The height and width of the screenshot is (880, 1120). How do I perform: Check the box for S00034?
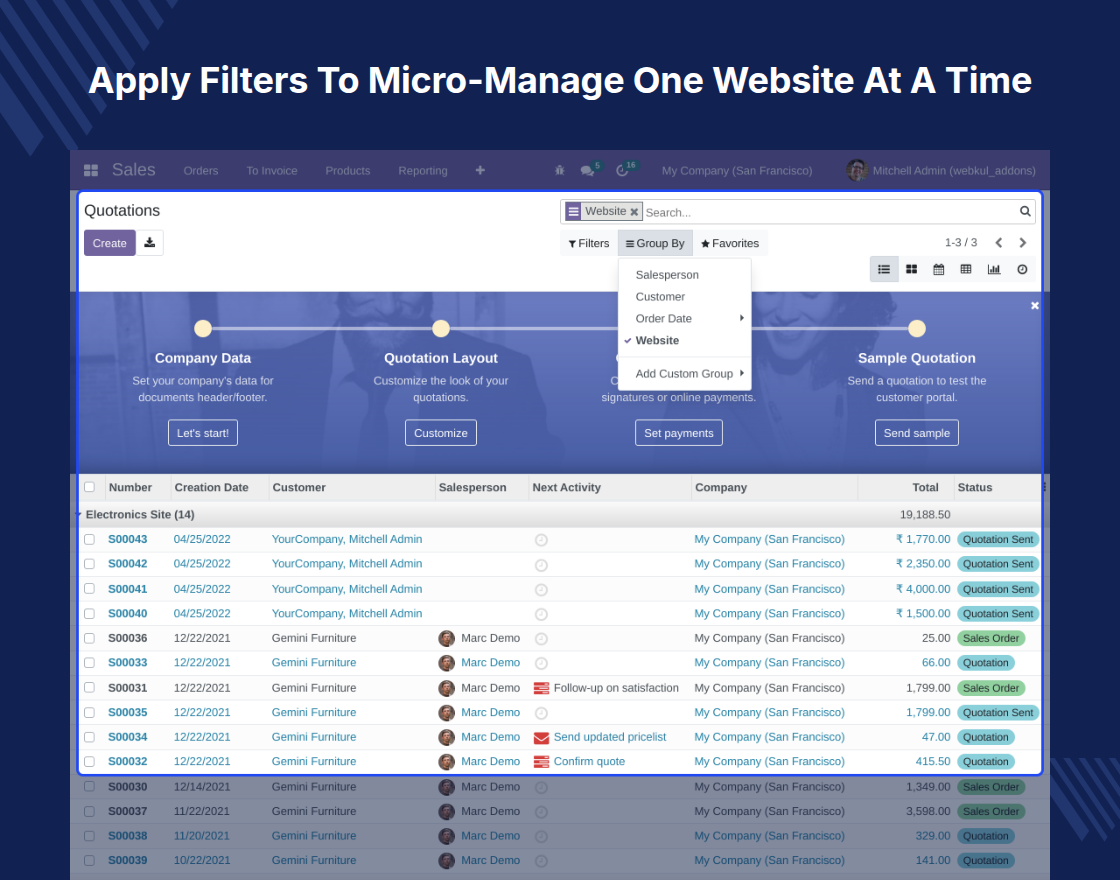click(x=89, y=736)
